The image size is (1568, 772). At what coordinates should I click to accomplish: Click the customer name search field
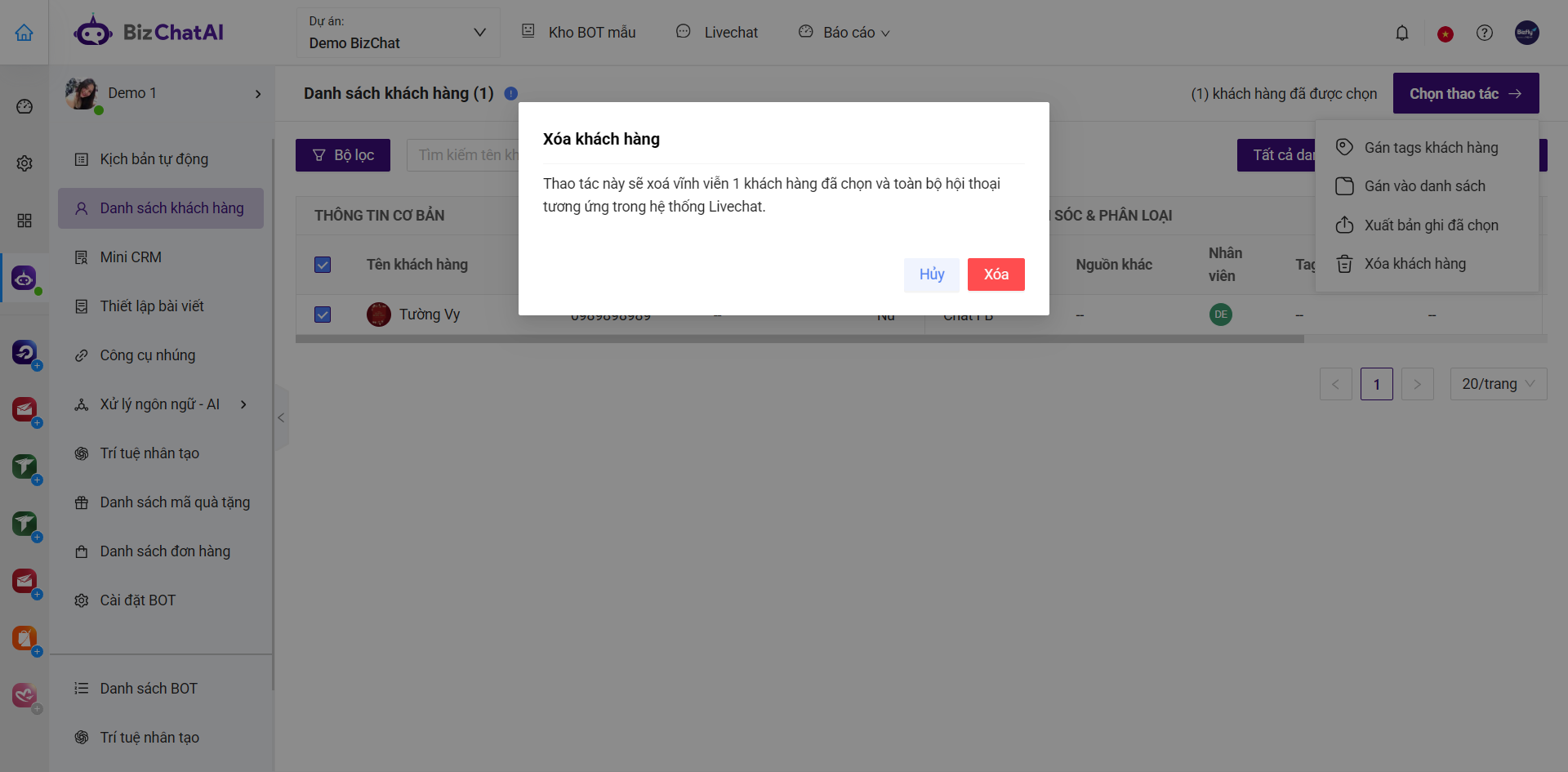(463, 155)
